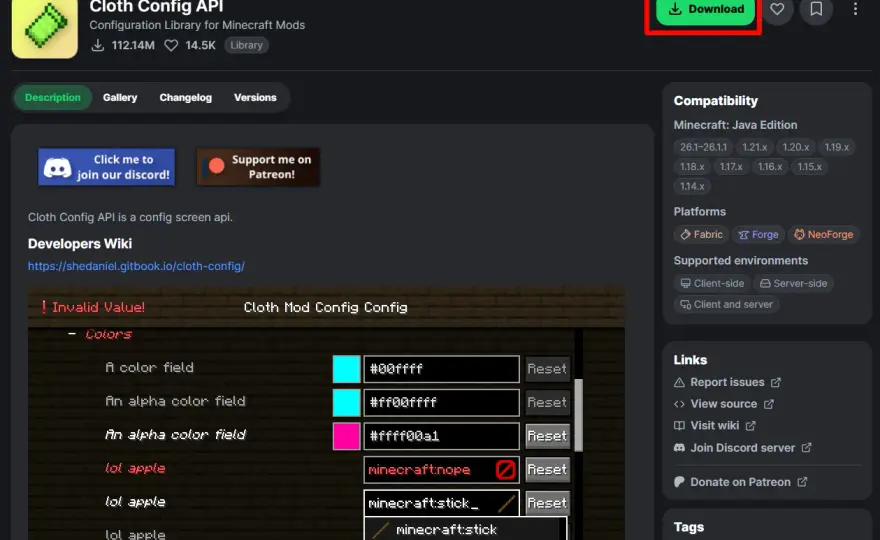880x540 pixels.
Task: Click the minecraft:nope input field
Action: click(x=442, y=470)
